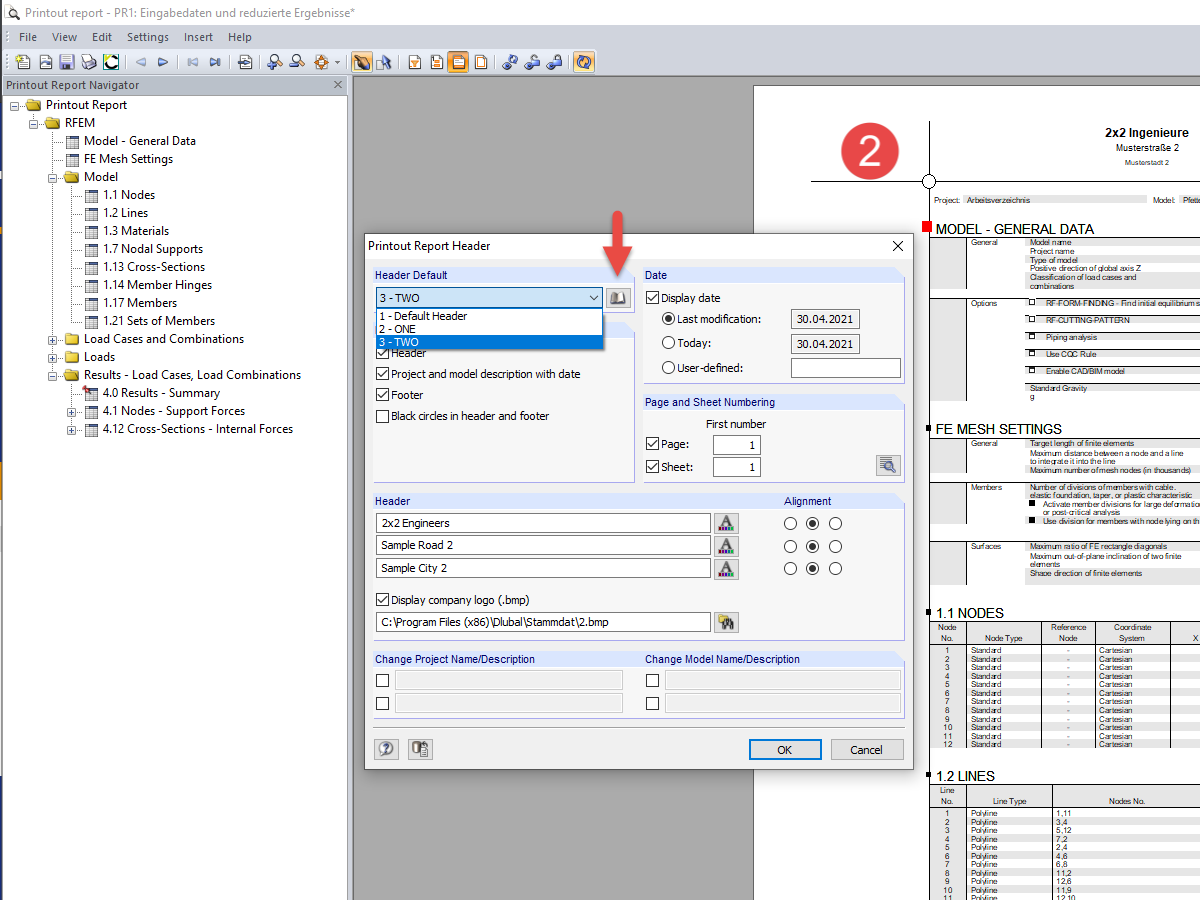Screen dimensions: 1200x900
Task: Toggle the Display date checkbox
Action: tap(653, 298)
